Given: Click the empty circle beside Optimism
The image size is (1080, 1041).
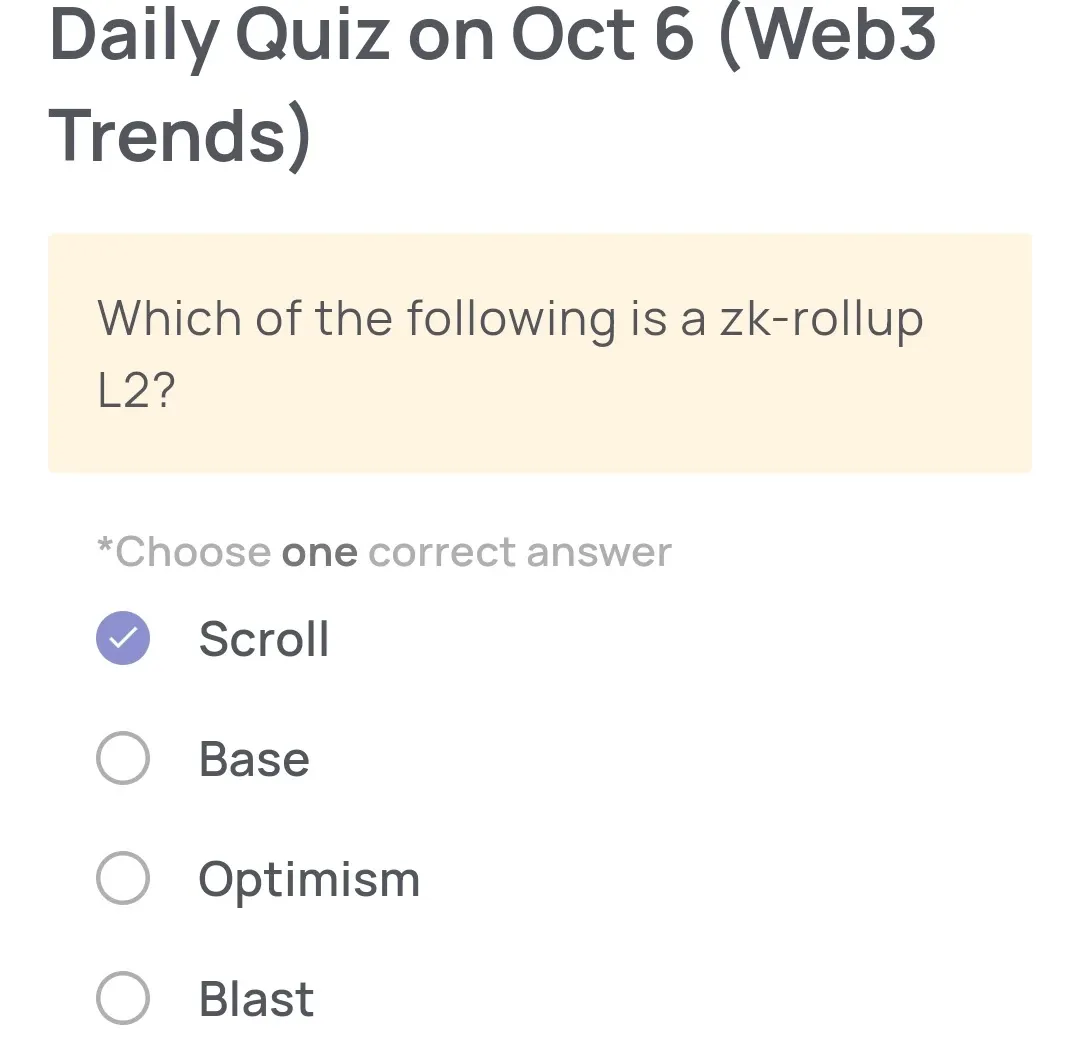Looking at the screenshot, I should [x=122, y=878].
